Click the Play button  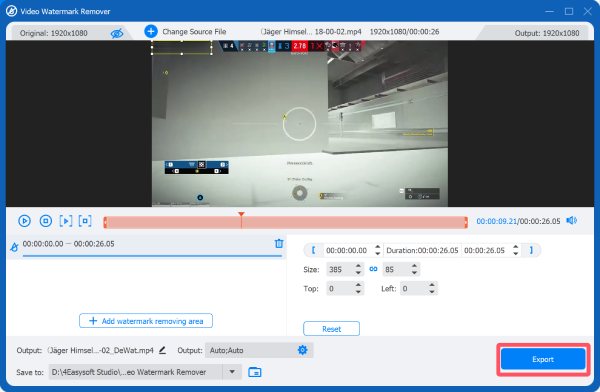tap(24, 221)
